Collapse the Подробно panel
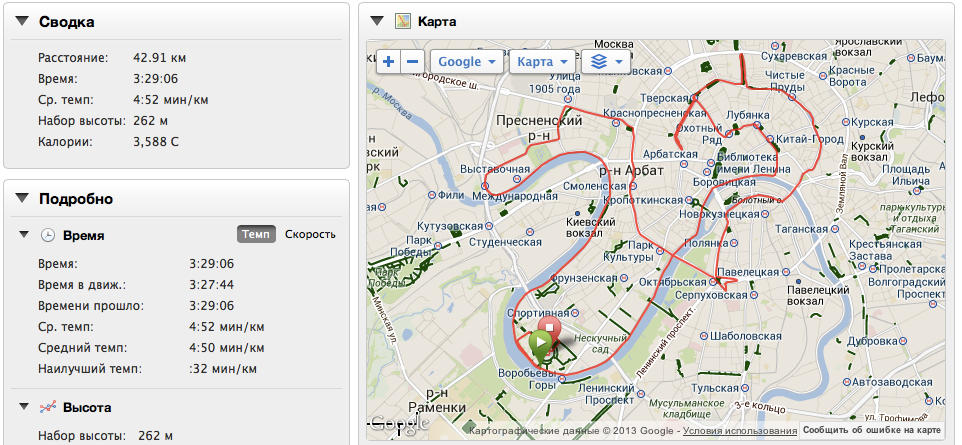Screen dimensions: 962x445 [23, 198]
